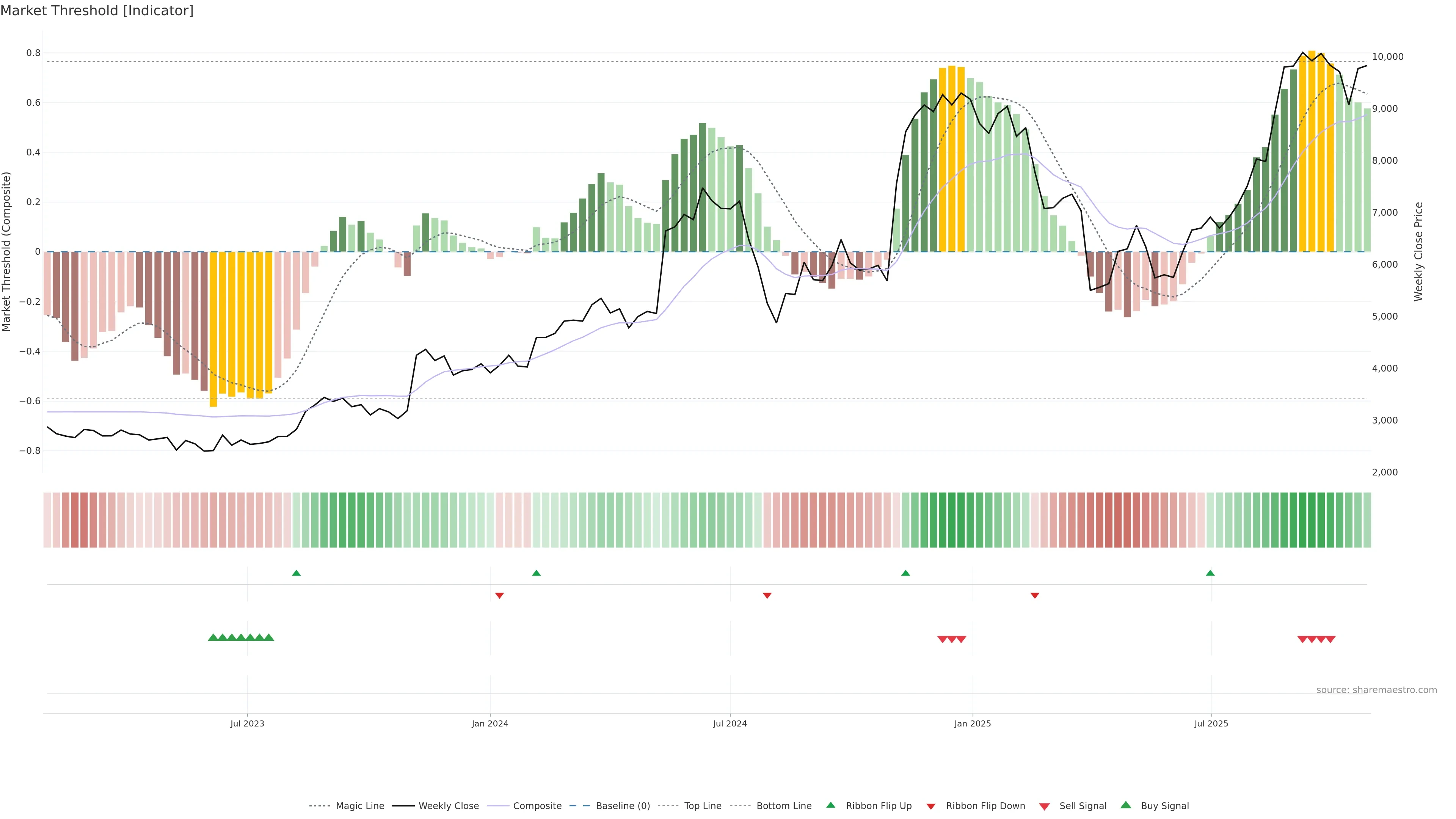Click the source: sharemaestro.com text
The image size is (1456, 819).
[x=1376, y=690]
